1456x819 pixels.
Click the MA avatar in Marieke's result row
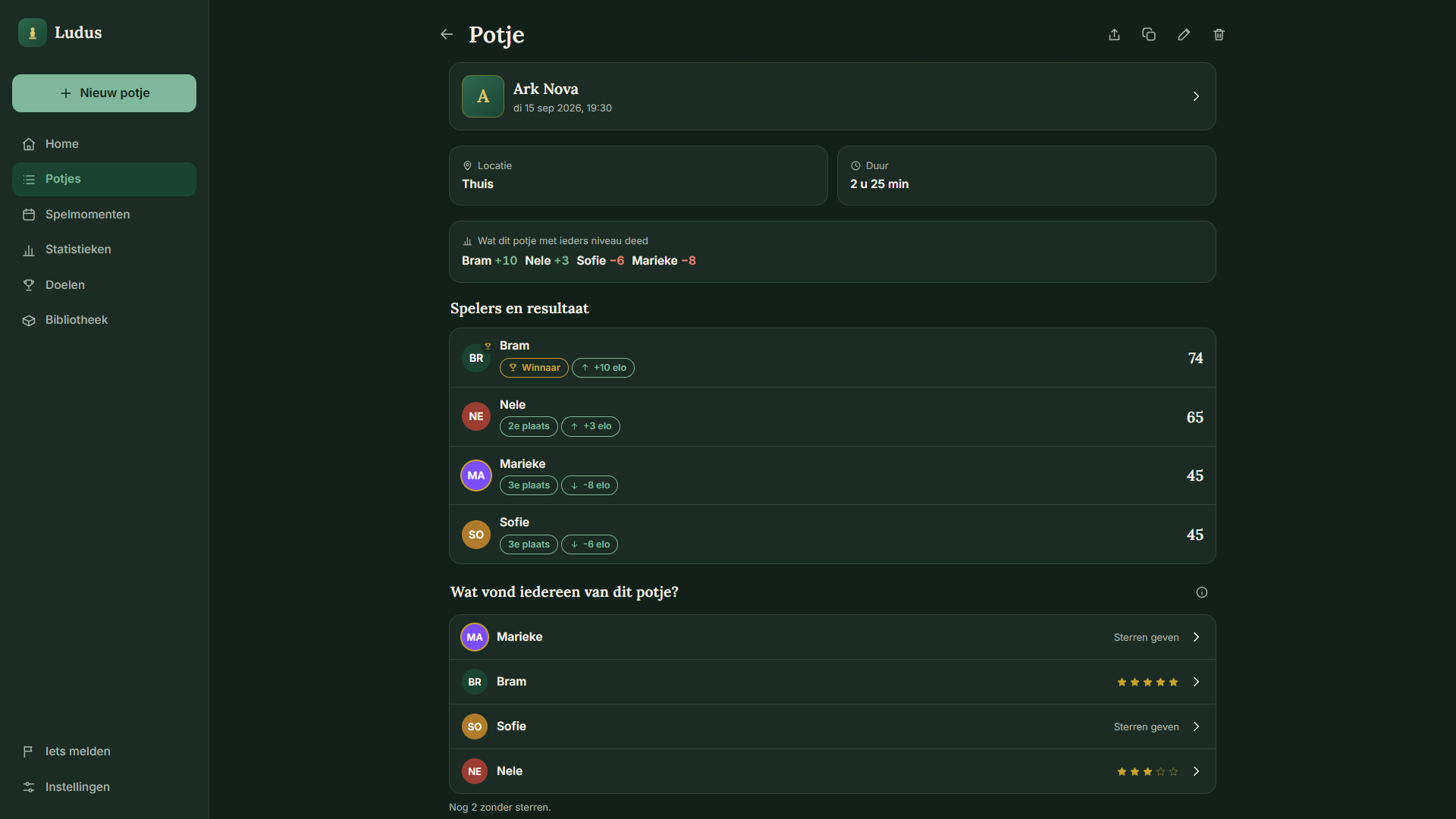(476, 475)
